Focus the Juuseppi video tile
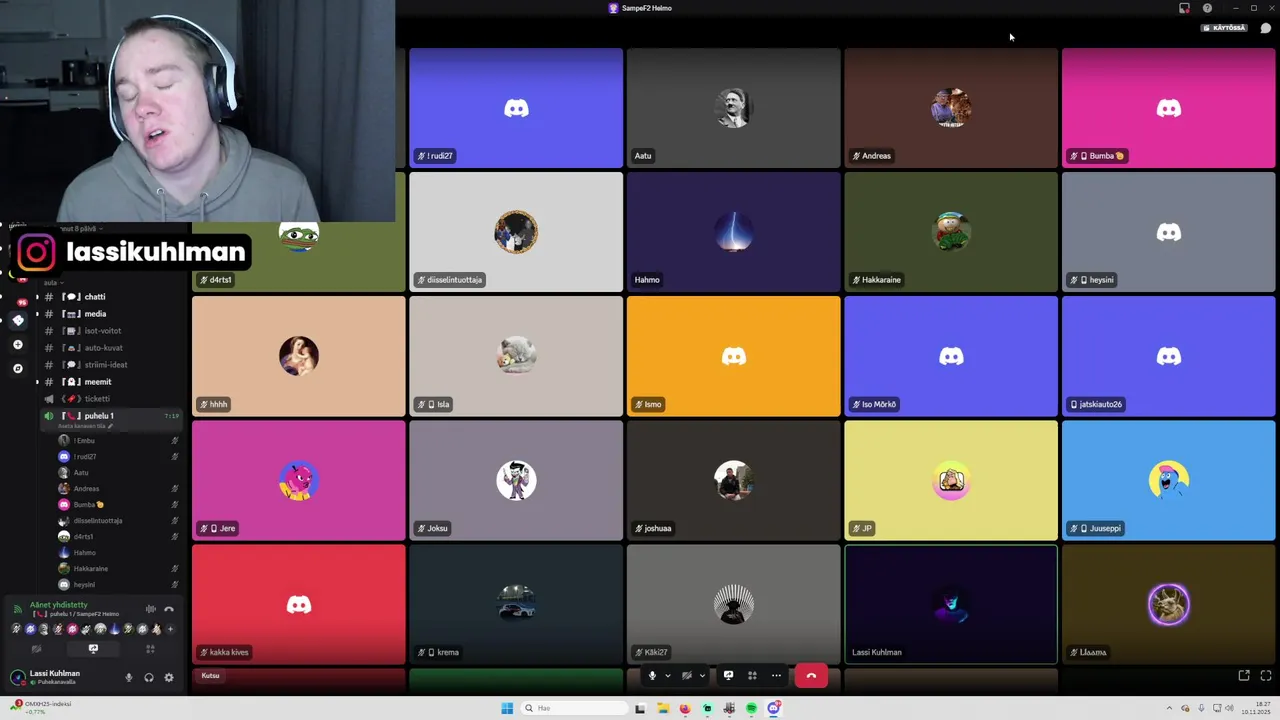This screenshot has height=720, width=1280. click(x=1168, y=480)
